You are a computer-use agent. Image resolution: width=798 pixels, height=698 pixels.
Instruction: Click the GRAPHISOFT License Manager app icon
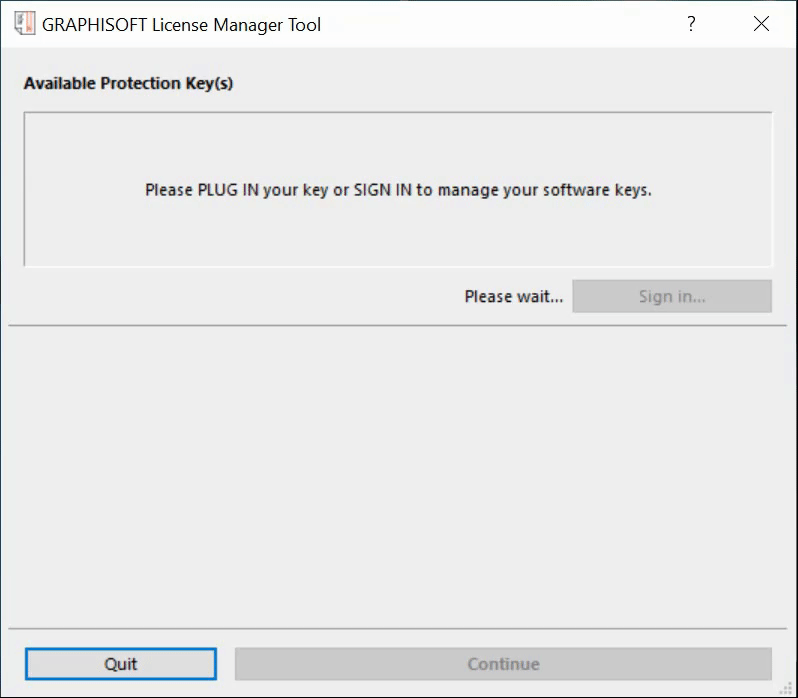click(x=25, y=24)
